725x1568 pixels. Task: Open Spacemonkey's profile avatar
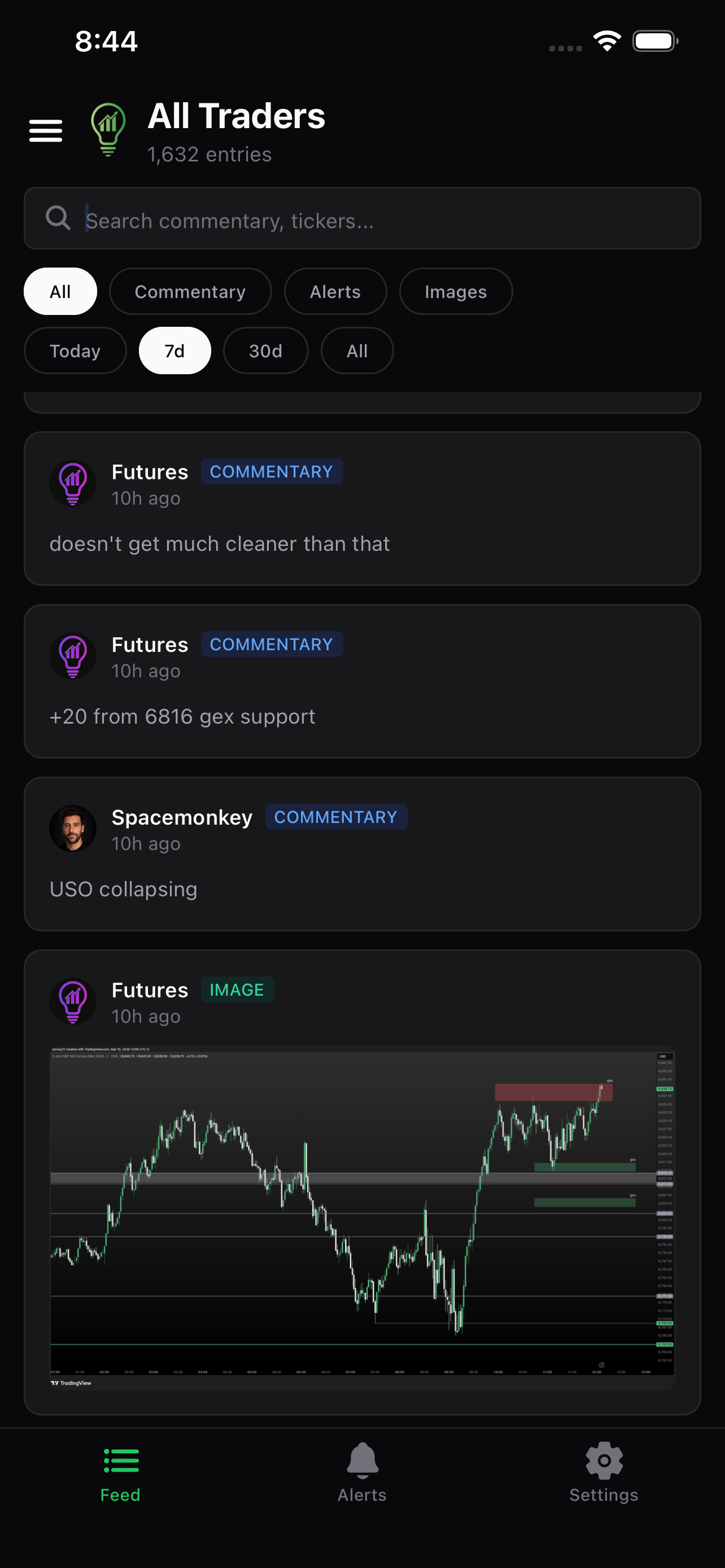pyautogui.click(x=73, y=829)
